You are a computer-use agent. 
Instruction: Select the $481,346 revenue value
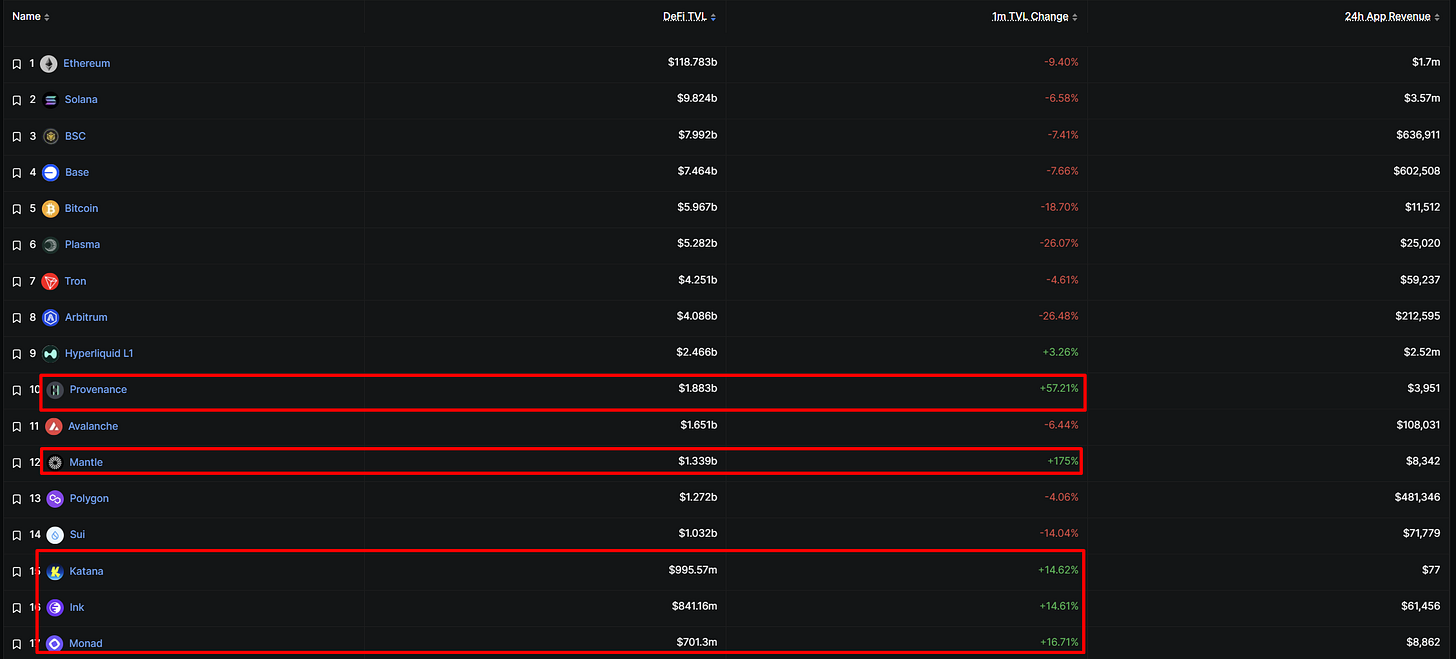1416,498
